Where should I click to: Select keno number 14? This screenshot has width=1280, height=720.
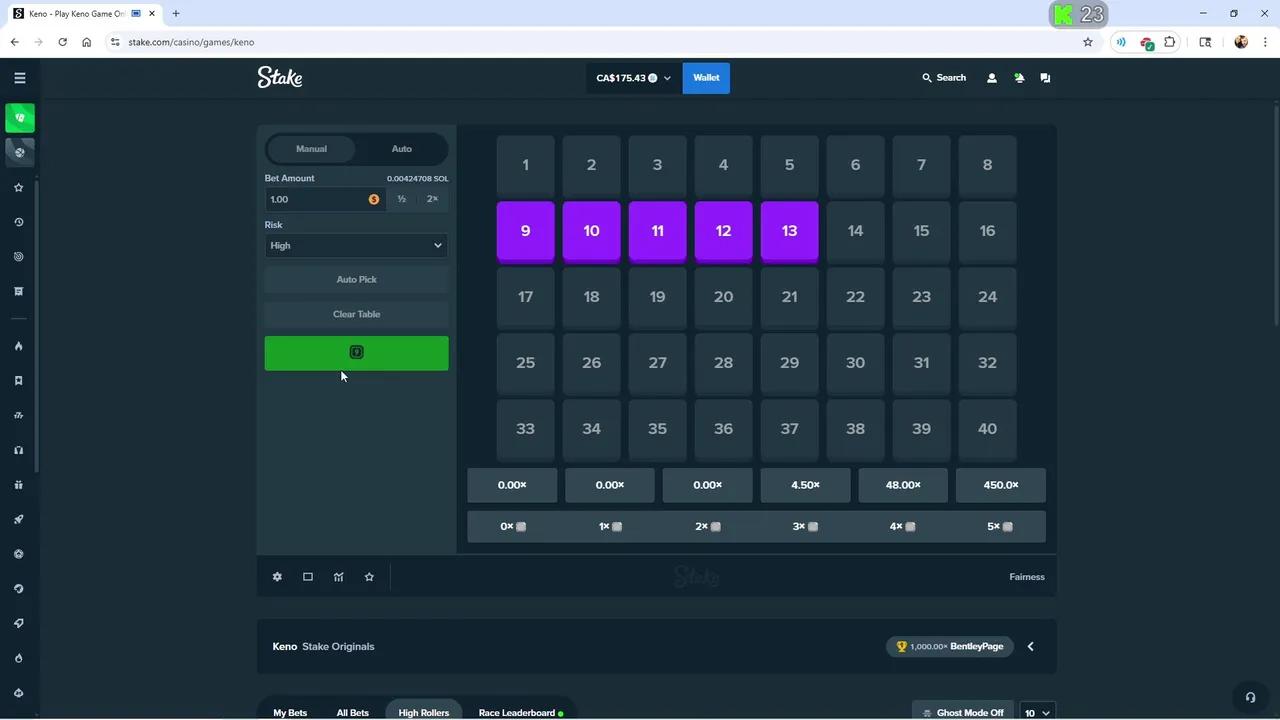(x=855, y=231)
